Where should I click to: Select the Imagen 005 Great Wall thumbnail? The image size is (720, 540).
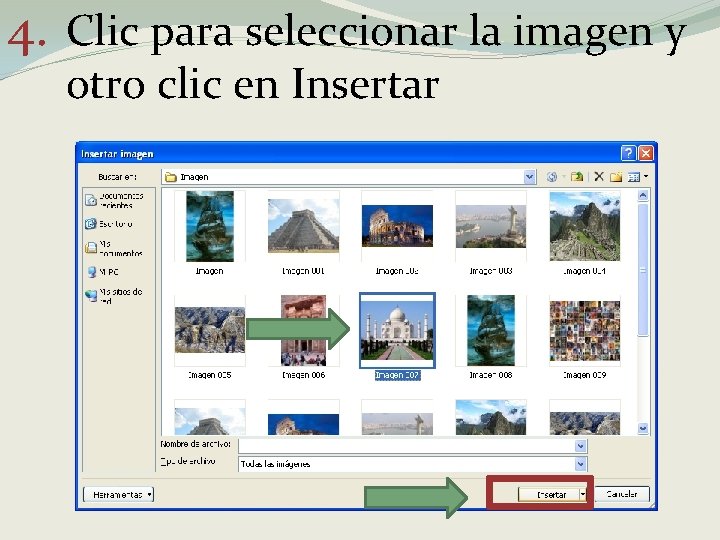click(210, 330)
